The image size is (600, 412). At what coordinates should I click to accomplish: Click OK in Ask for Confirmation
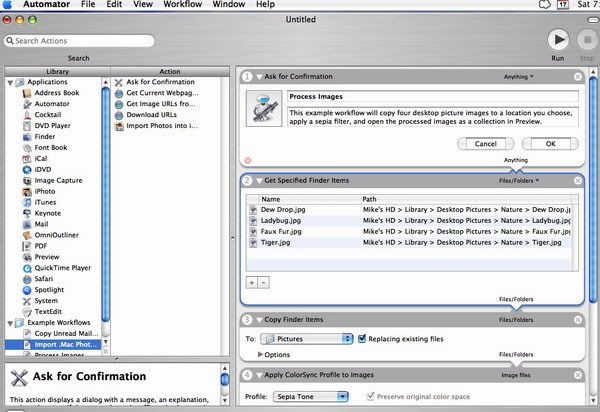tap(550, 144)
